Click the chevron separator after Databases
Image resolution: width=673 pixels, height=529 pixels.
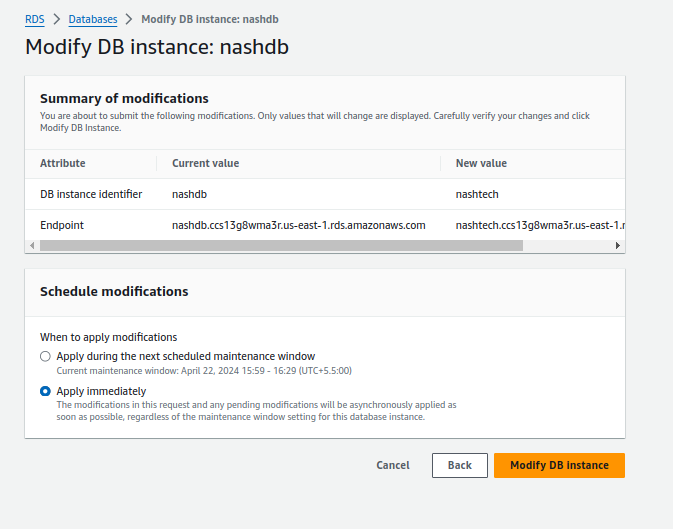(x=129, y=19)
